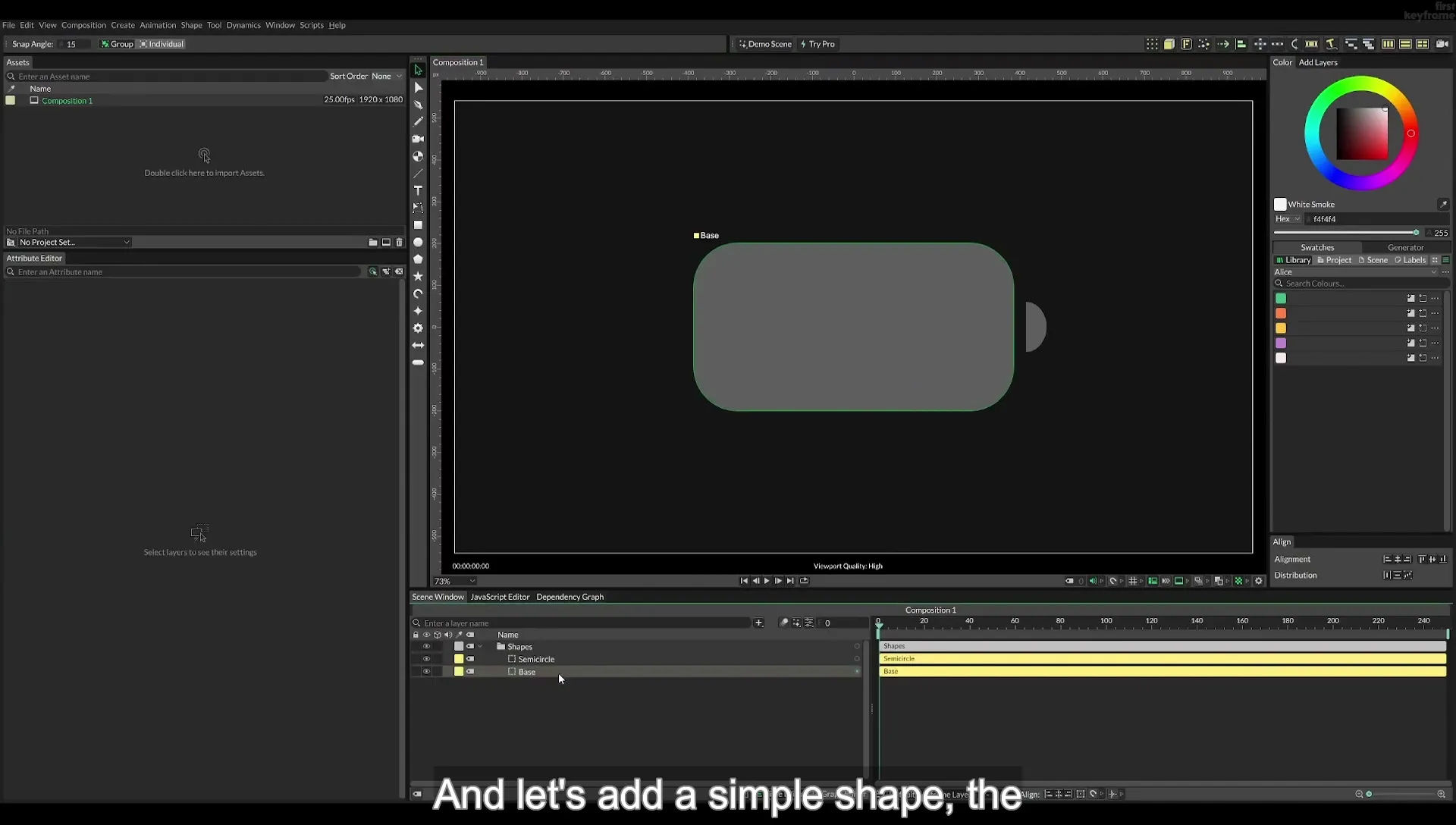Open the viewport zoom percentage dropdown
This screenshot has width=1456, height=825.
point(455,581)
